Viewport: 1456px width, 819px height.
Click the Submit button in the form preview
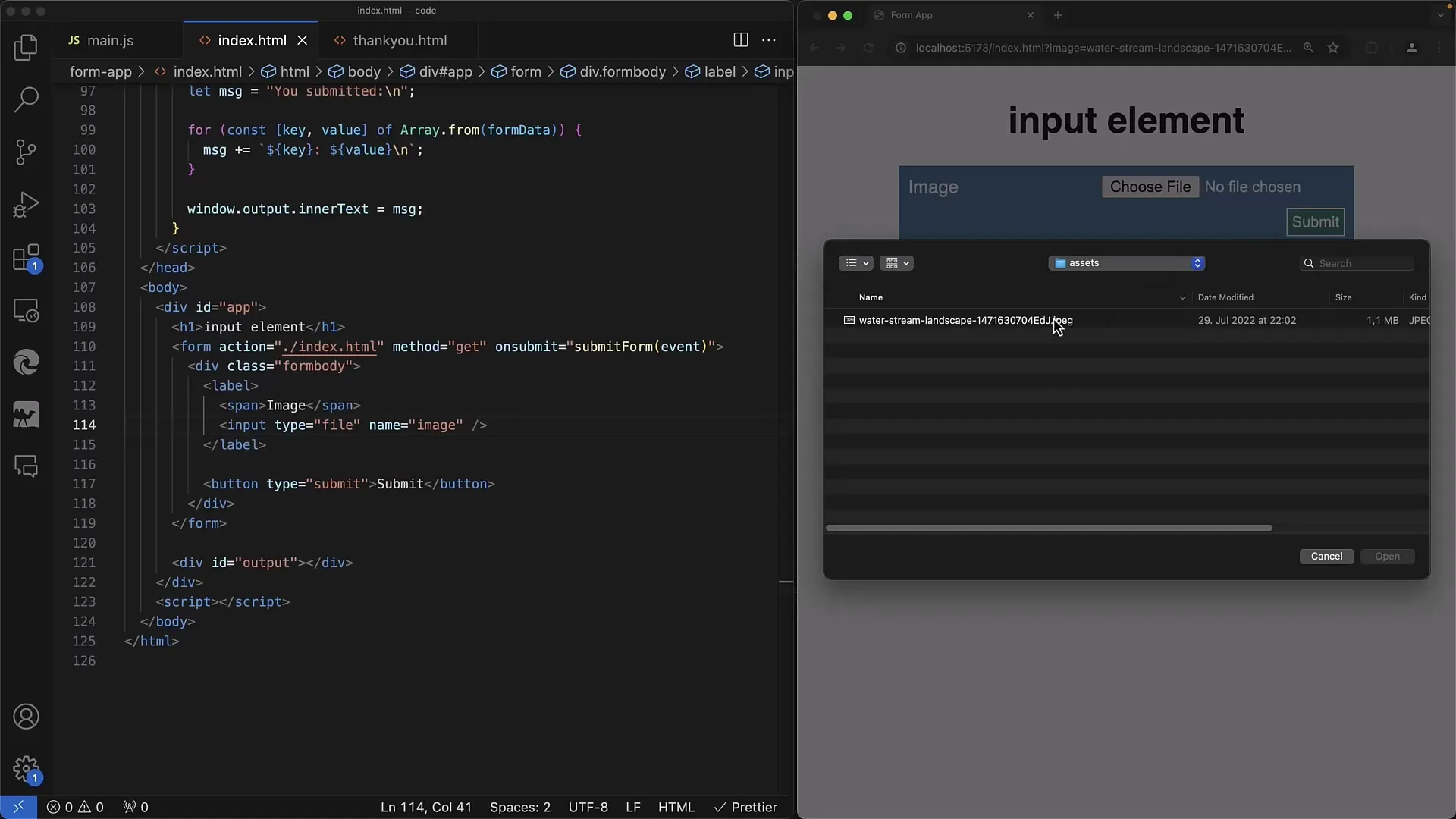(1314, 222)
